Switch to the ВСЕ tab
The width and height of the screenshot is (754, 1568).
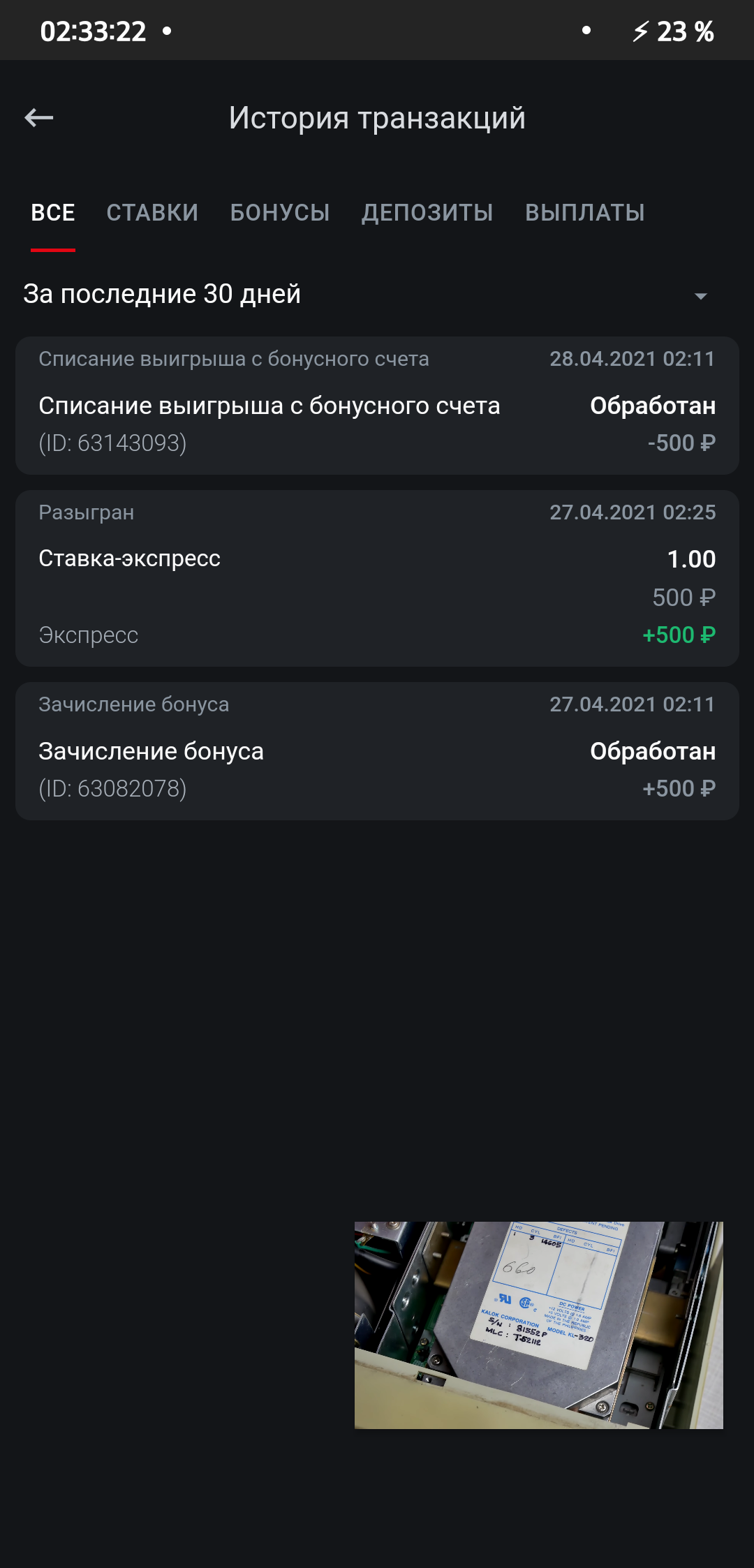pos(53,213)
